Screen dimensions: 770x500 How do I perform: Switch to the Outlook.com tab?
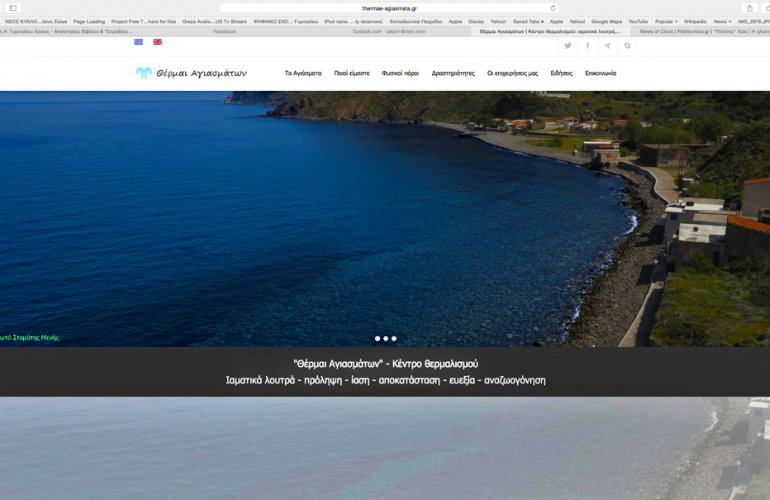click(389, 31)
